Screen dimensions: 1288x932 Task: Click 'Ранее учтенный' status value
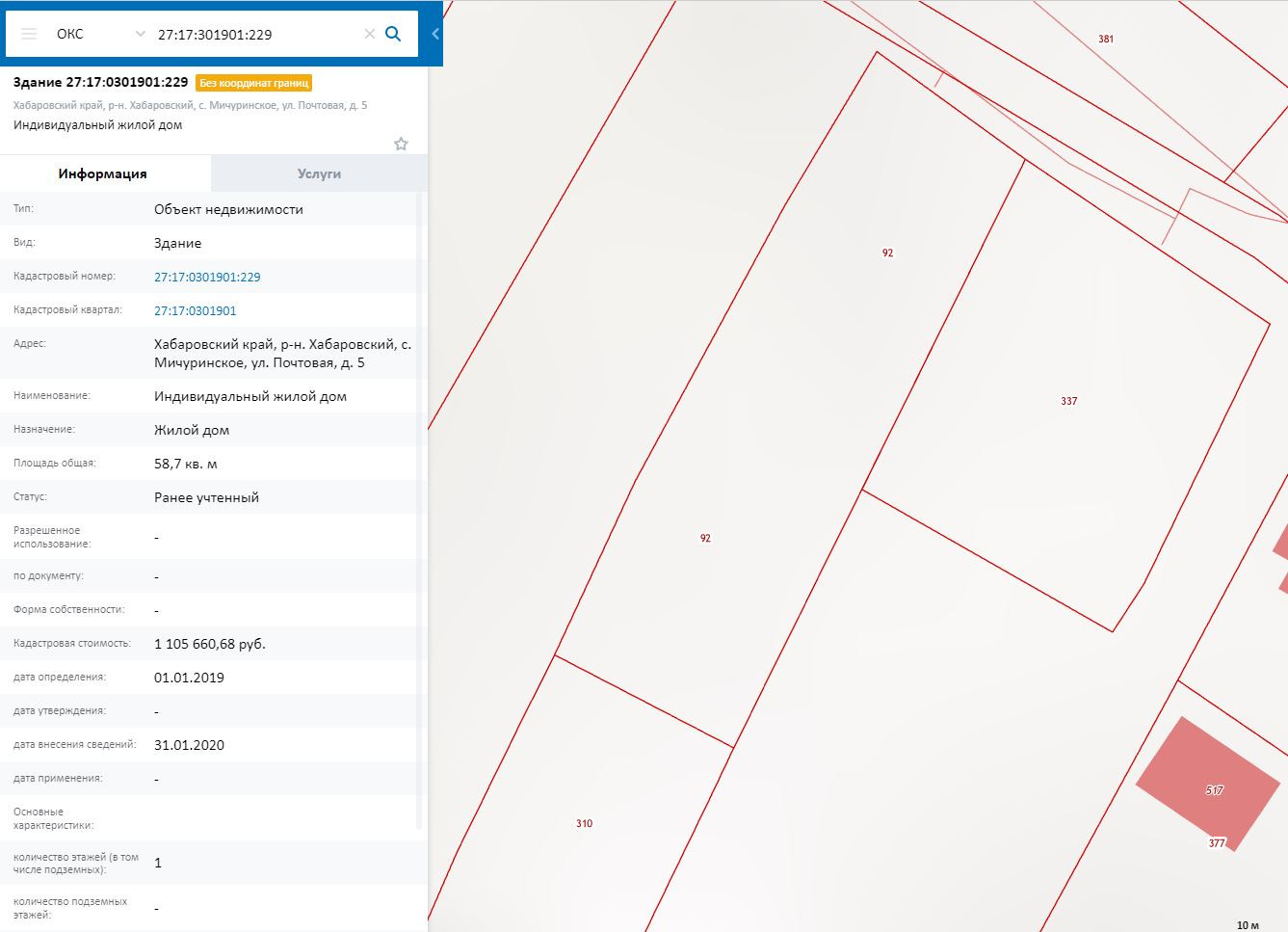[206, 497]
